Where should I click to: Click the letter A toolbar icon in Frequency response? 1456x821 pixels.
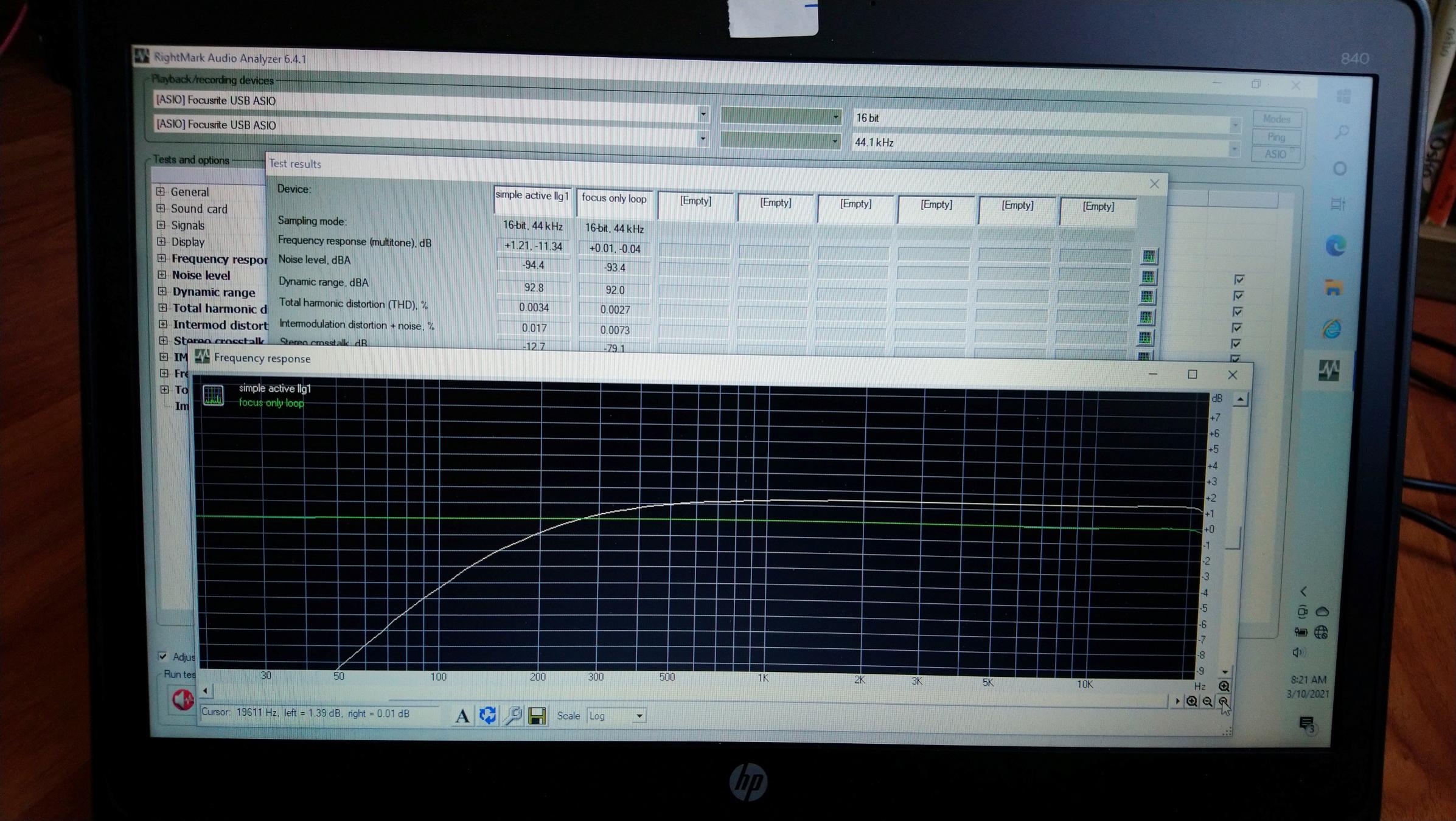coord(462,716)
